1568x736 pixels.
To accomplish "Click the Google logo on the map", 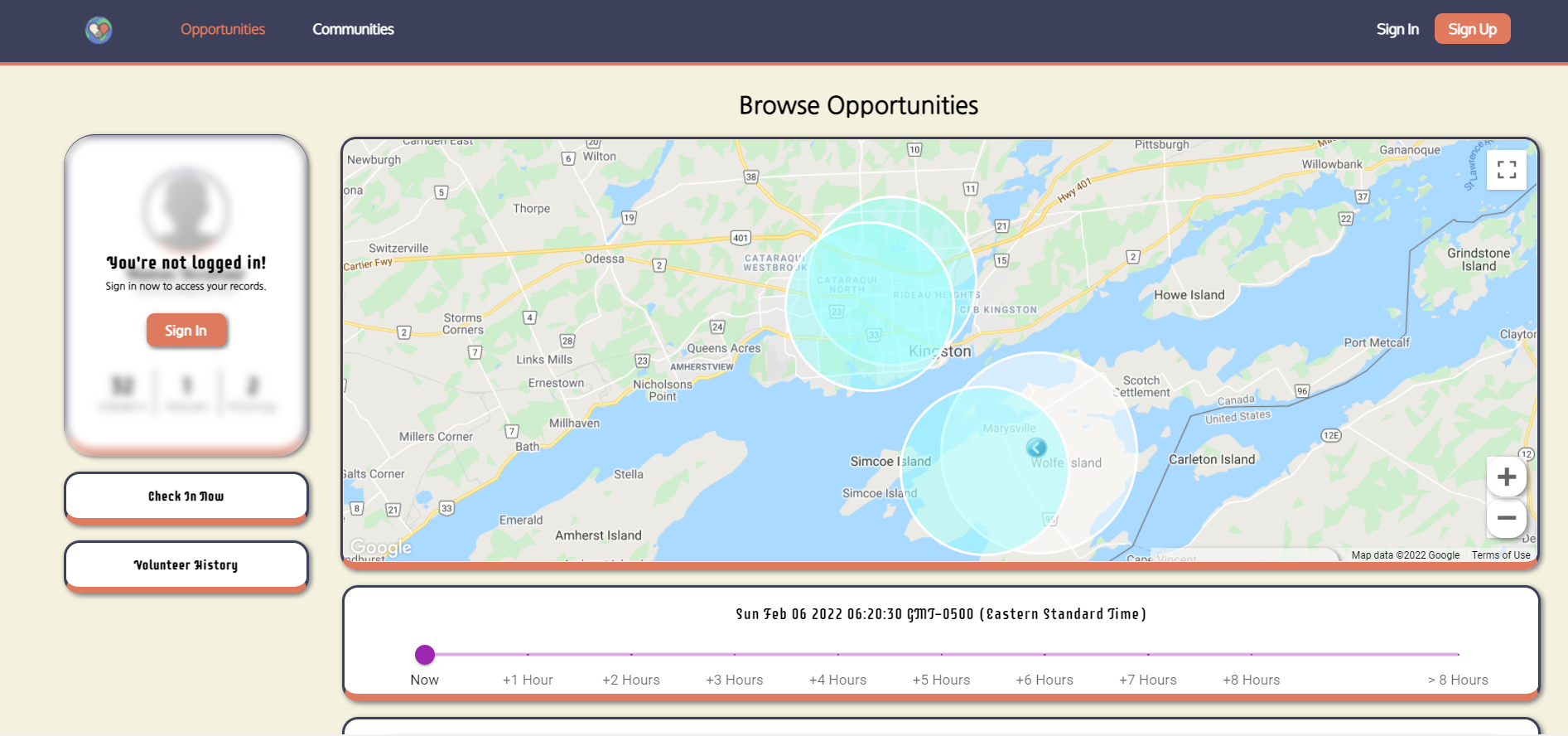I will 381,547.
